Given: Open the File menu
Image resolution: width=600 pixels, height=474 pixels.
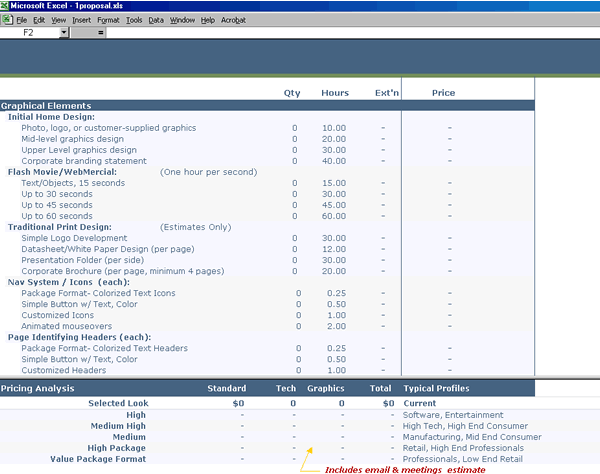Looking at the screenshot, I should 22,20.
